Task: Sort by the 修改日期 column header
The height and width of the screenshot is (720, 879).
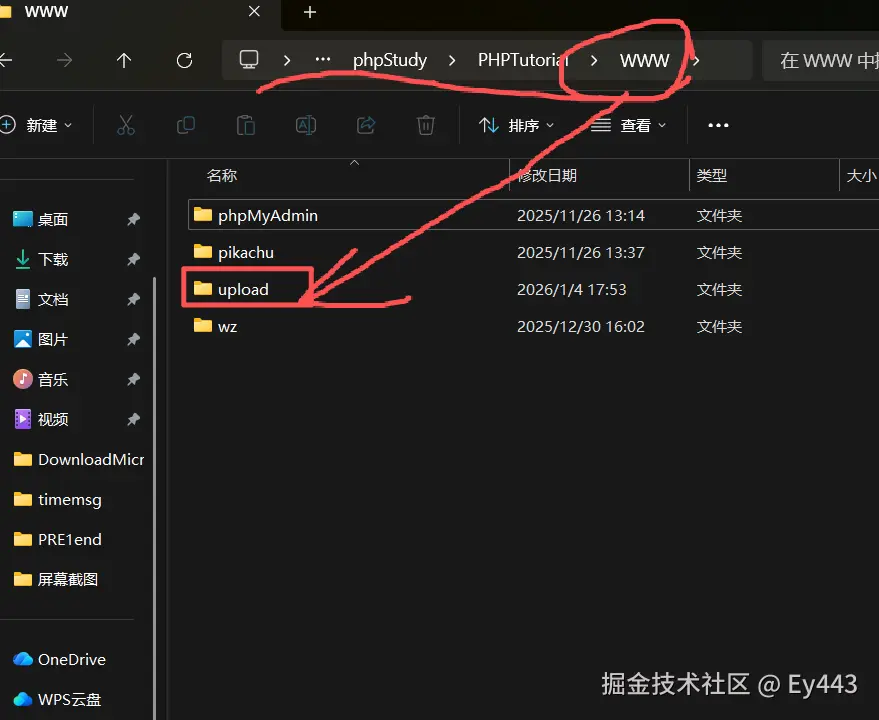Action: point(547,176)
